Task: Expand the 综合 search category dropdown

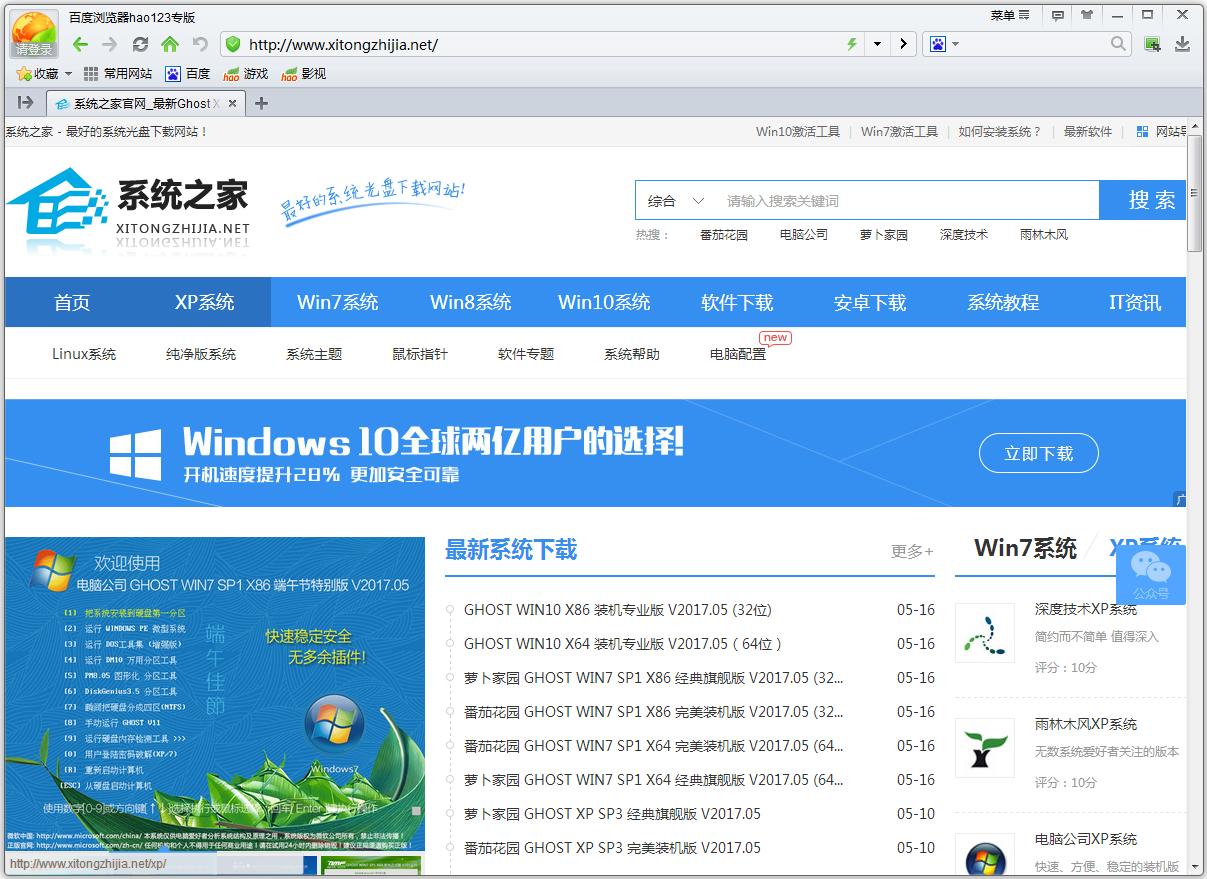Action: coord(676,201)
